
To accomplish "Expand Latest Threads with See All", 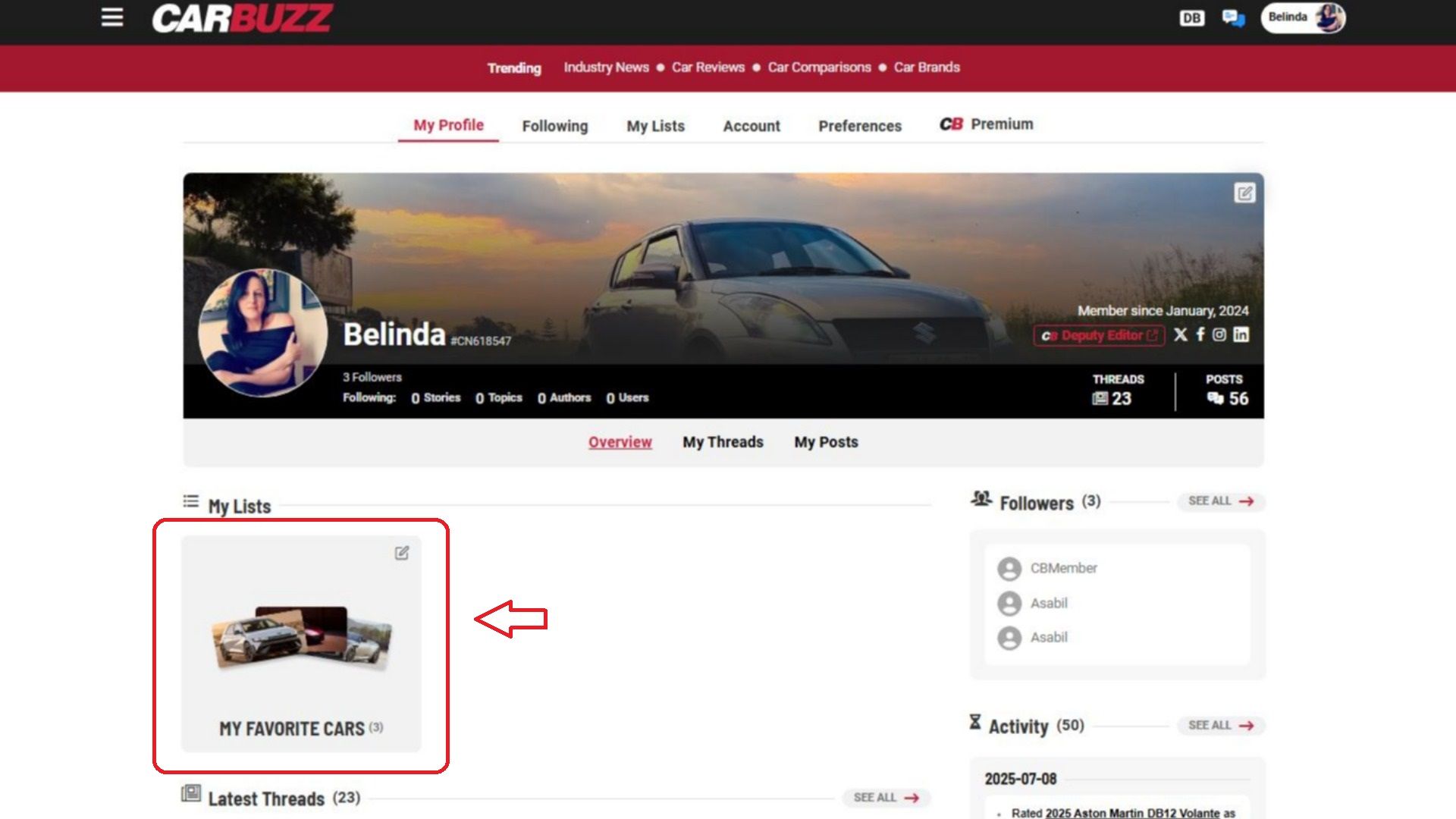I will (x=886, y=798).
